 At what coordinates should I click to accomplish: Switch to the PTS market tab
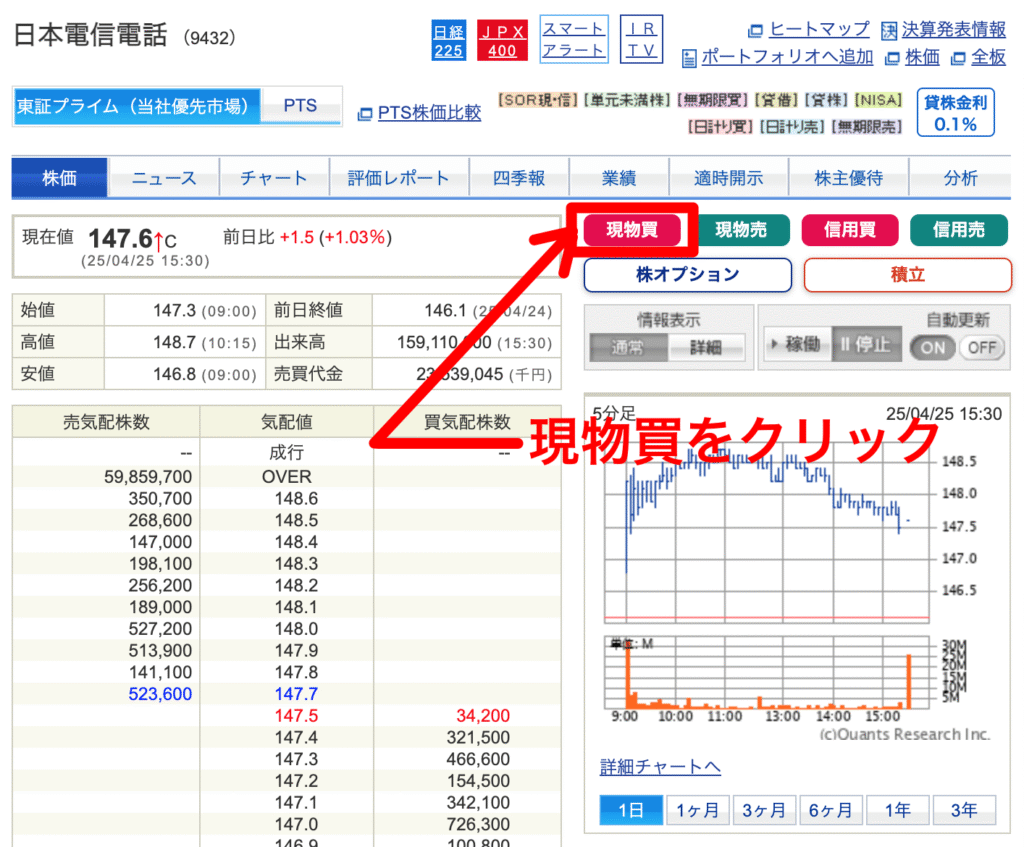coord(300,106)
